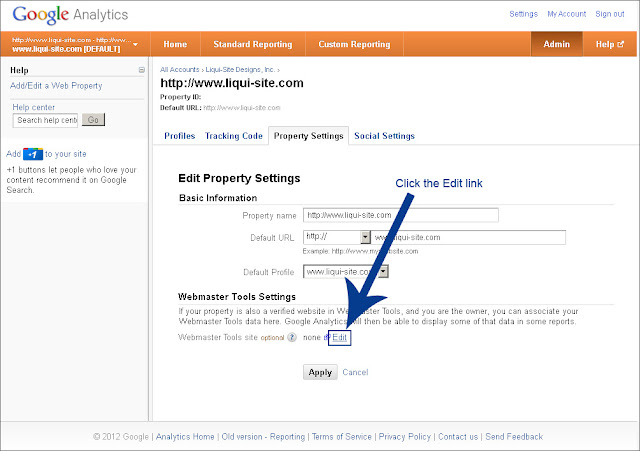Open My Account link

(x=567, y=14)
